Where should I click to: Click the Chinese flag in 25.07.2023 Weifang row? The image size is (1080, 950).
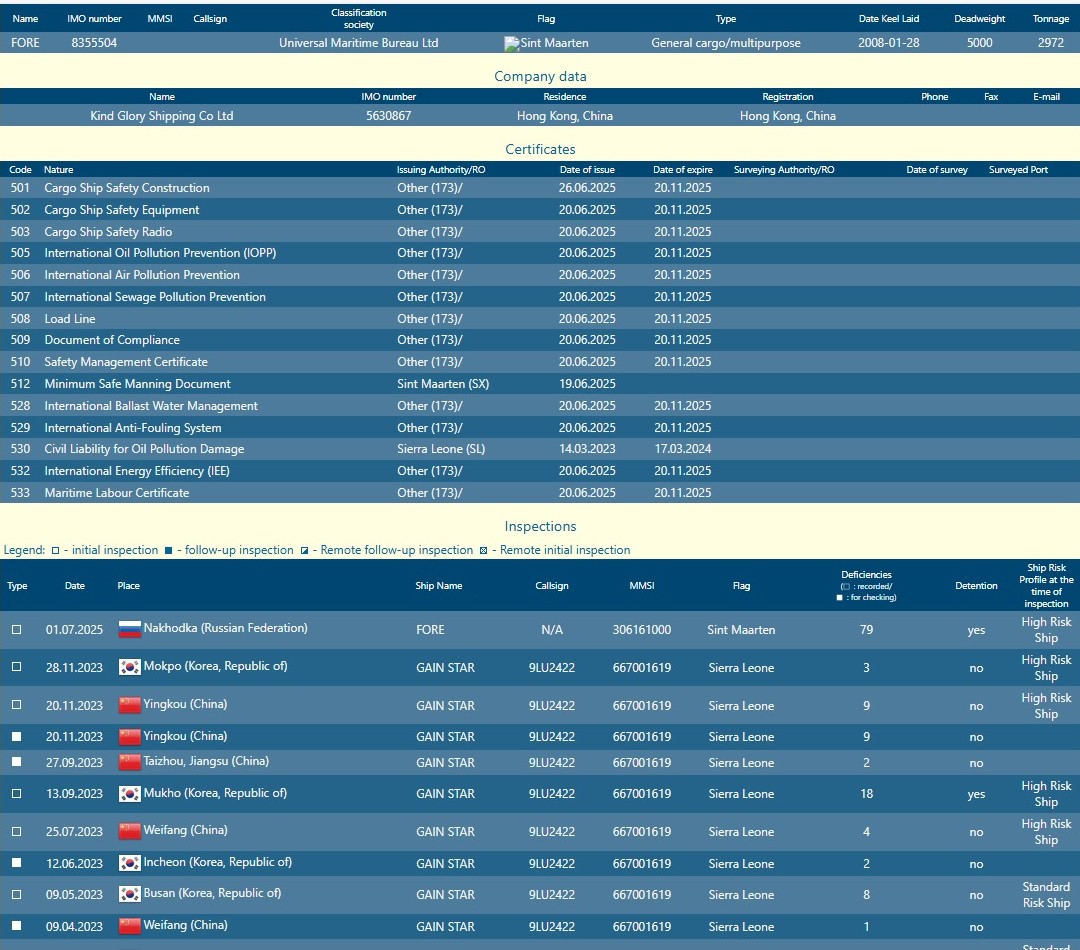coord(129,831)
